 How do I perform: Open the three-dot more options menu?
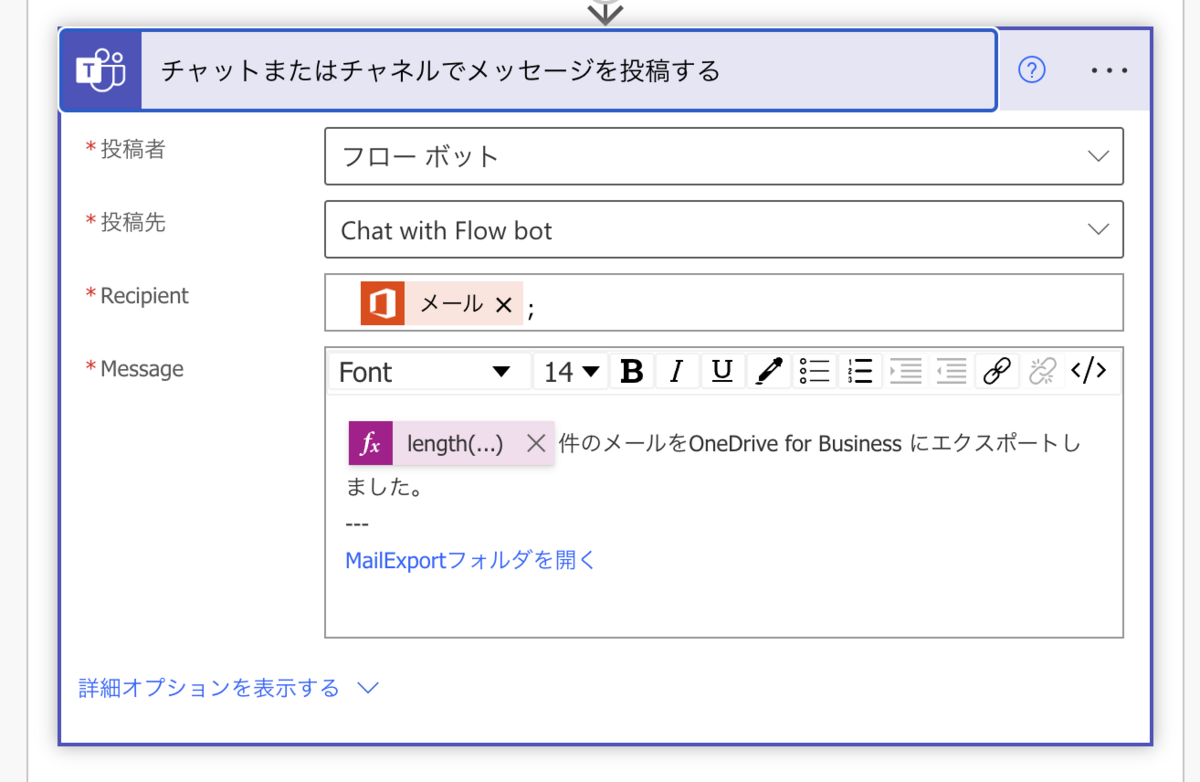(x=1109, y=71)
